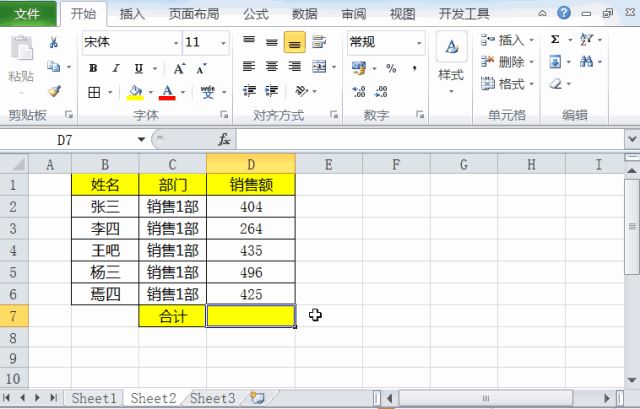Image resolution: width=640 pixels, height=409 pixels.
Task: Switch to the 公式 ribbon tab
Action: point(256,14)
